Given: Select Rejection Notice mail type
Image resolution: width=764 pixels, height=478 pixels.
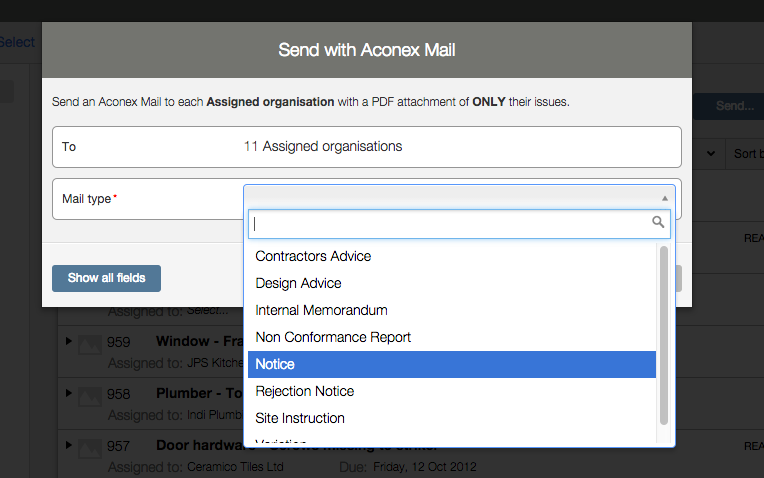Looking at the screenshot, I should click(452, 391).
